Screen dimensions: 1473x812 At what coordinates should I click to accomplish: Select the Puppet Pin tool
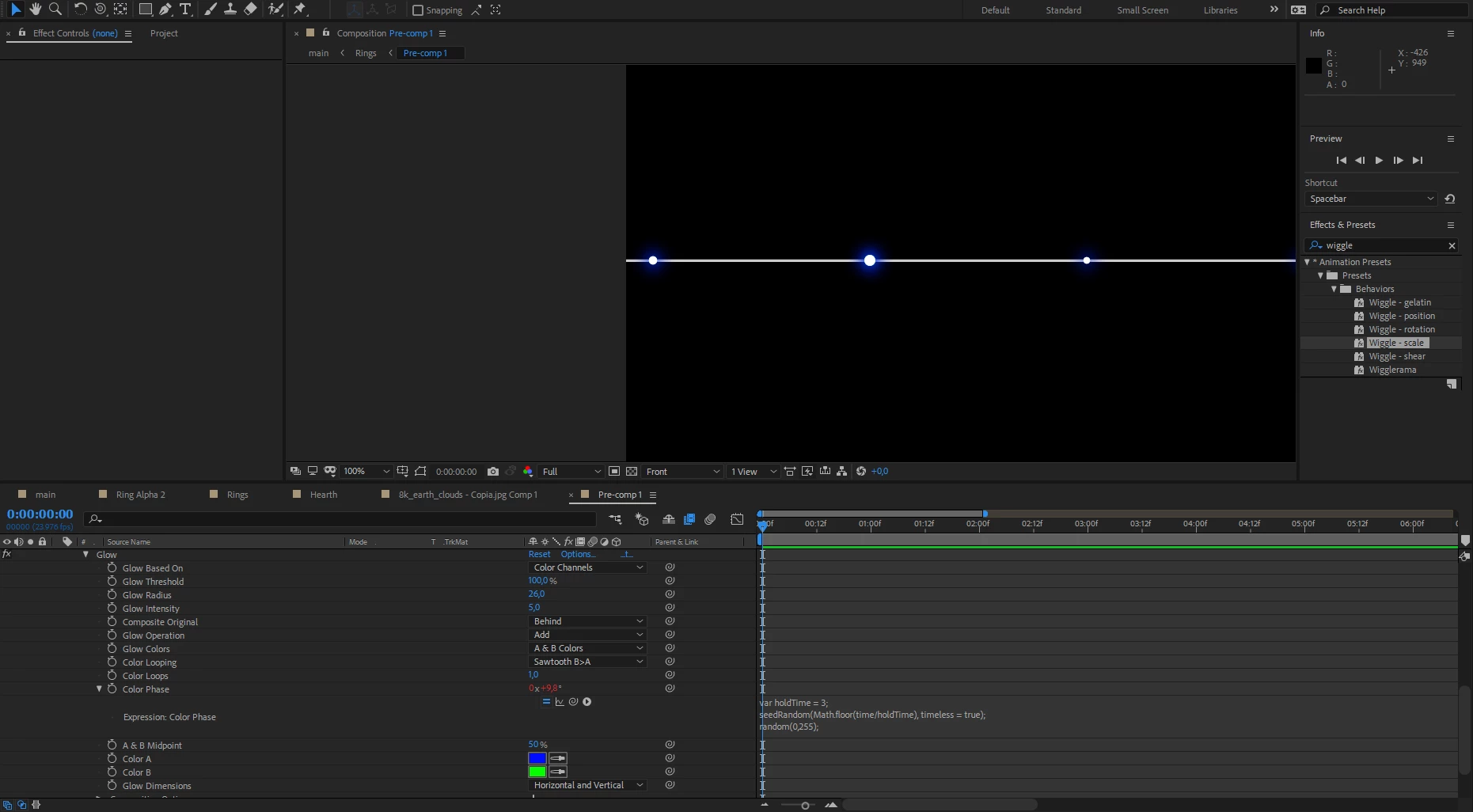(x=299, y=9)
